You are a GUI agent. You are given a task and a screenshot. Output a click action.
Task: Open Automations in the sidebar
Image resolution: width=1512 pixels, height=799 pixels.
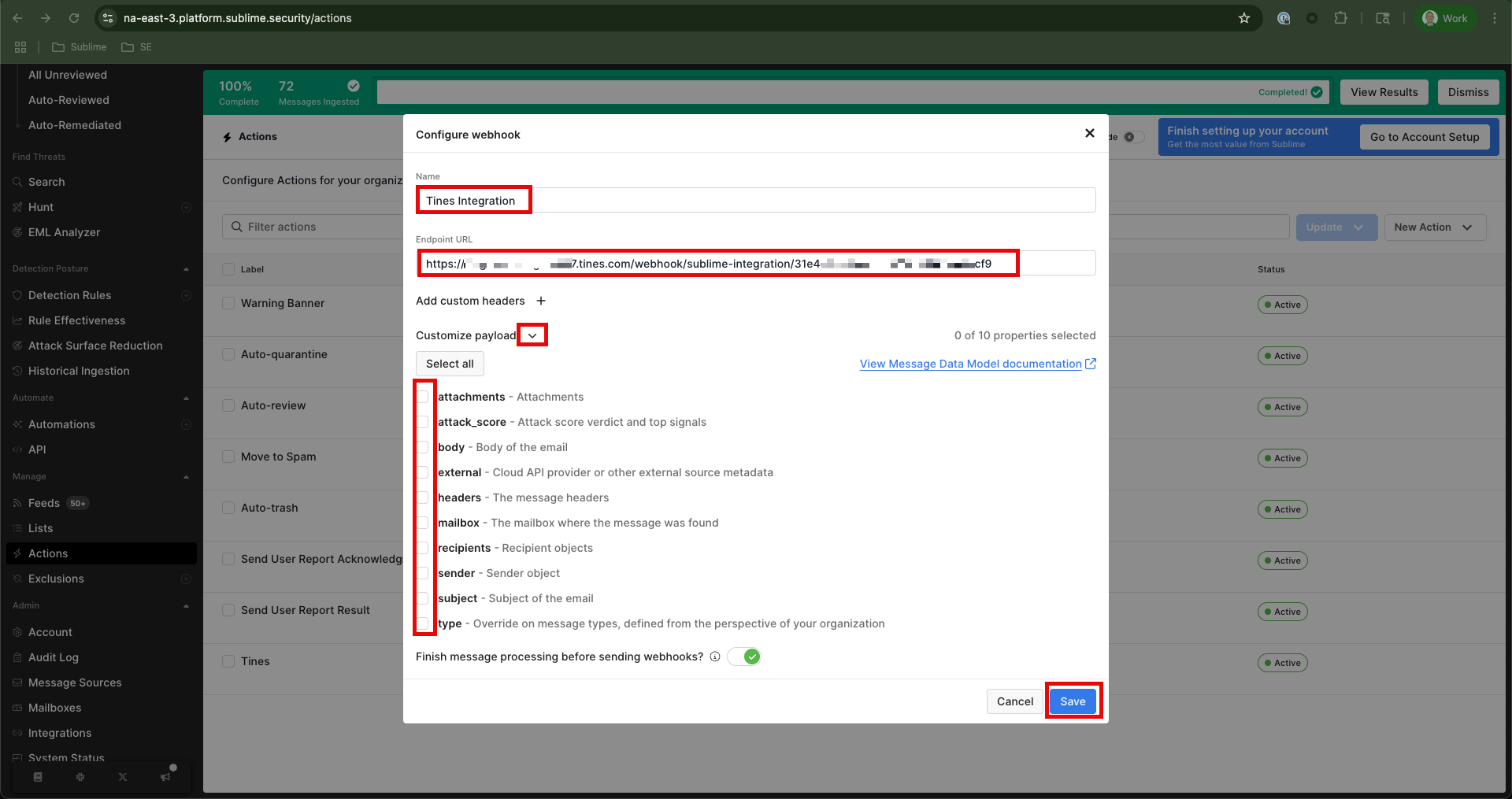click(61, 424)
